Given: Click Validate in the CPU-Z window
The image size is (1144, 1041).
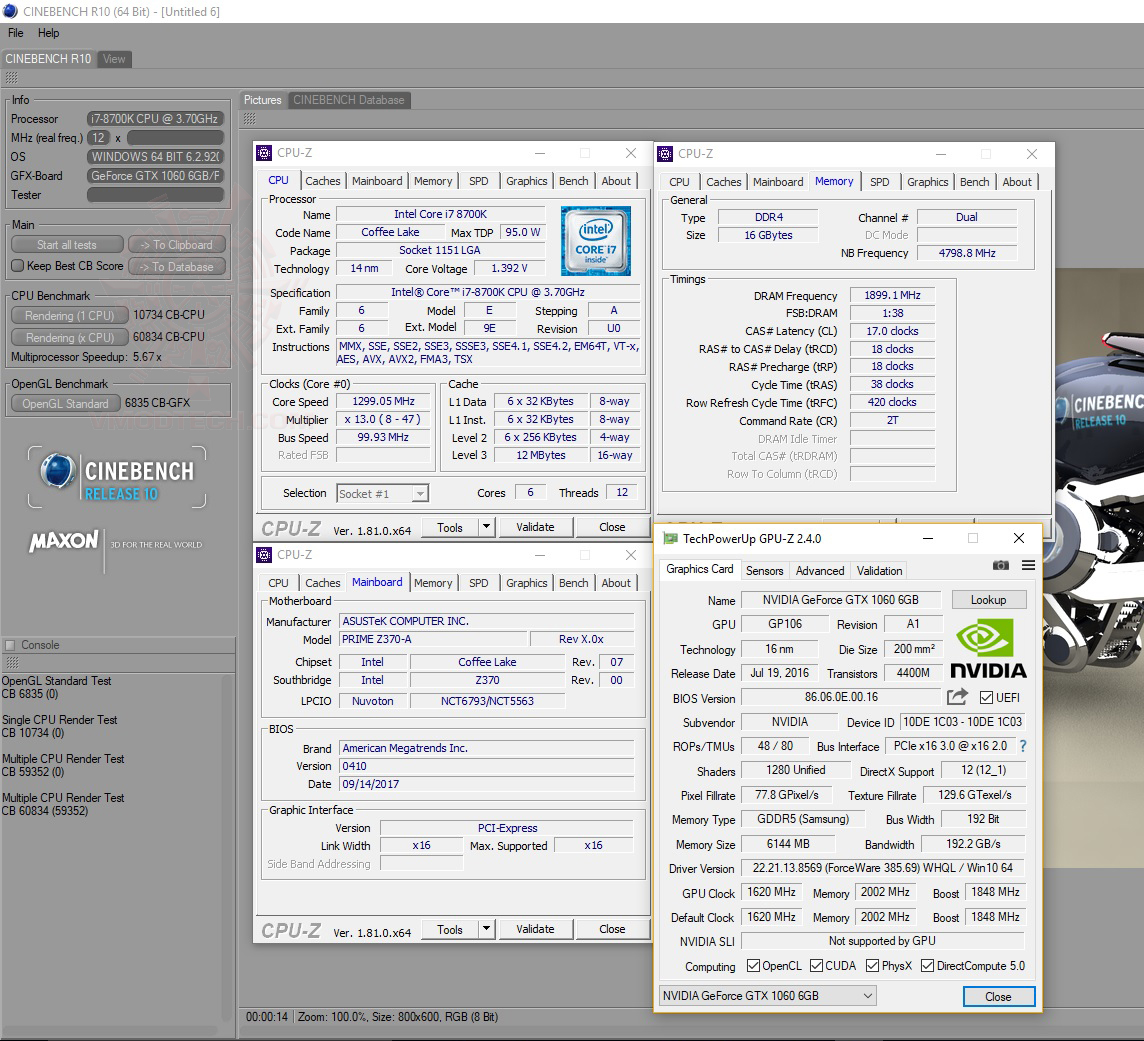Looking at the screenshot, I should click(x=536, y=527).
